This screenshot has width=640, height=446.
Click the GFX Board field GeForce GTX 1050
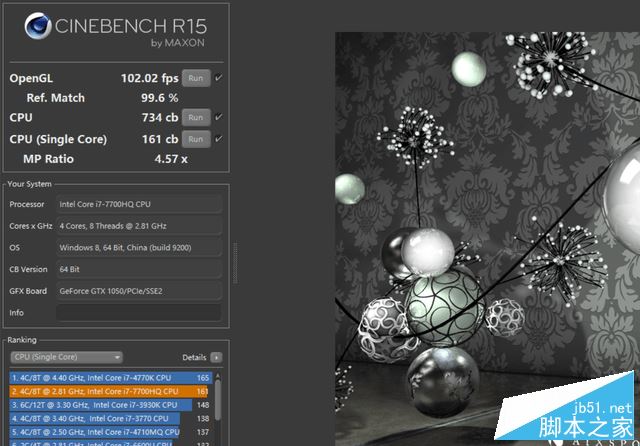point(139,291)
